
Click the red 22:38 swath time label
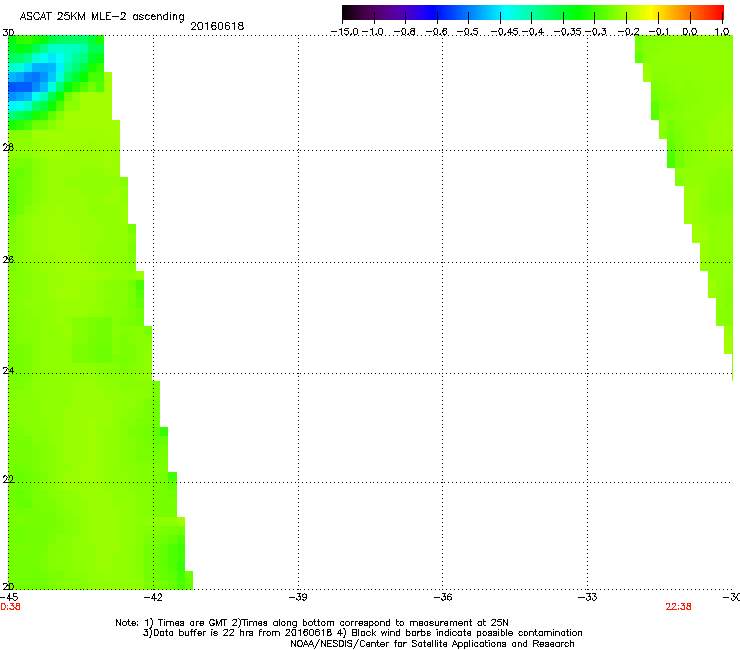click(678, 607)
